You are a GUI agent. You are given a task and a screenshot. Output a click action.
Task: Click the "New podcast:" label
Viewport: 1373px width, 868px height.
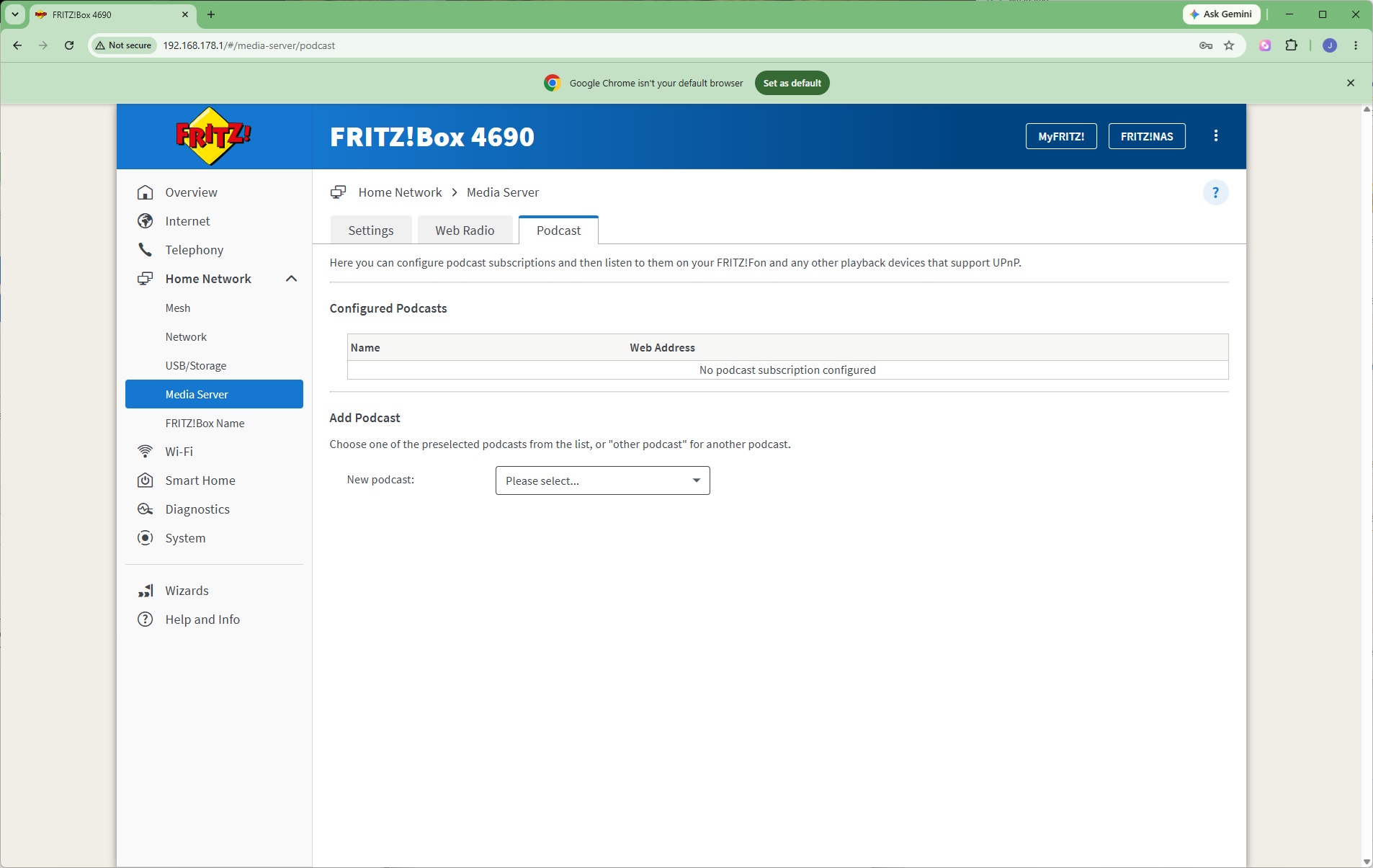pos(380,480)
